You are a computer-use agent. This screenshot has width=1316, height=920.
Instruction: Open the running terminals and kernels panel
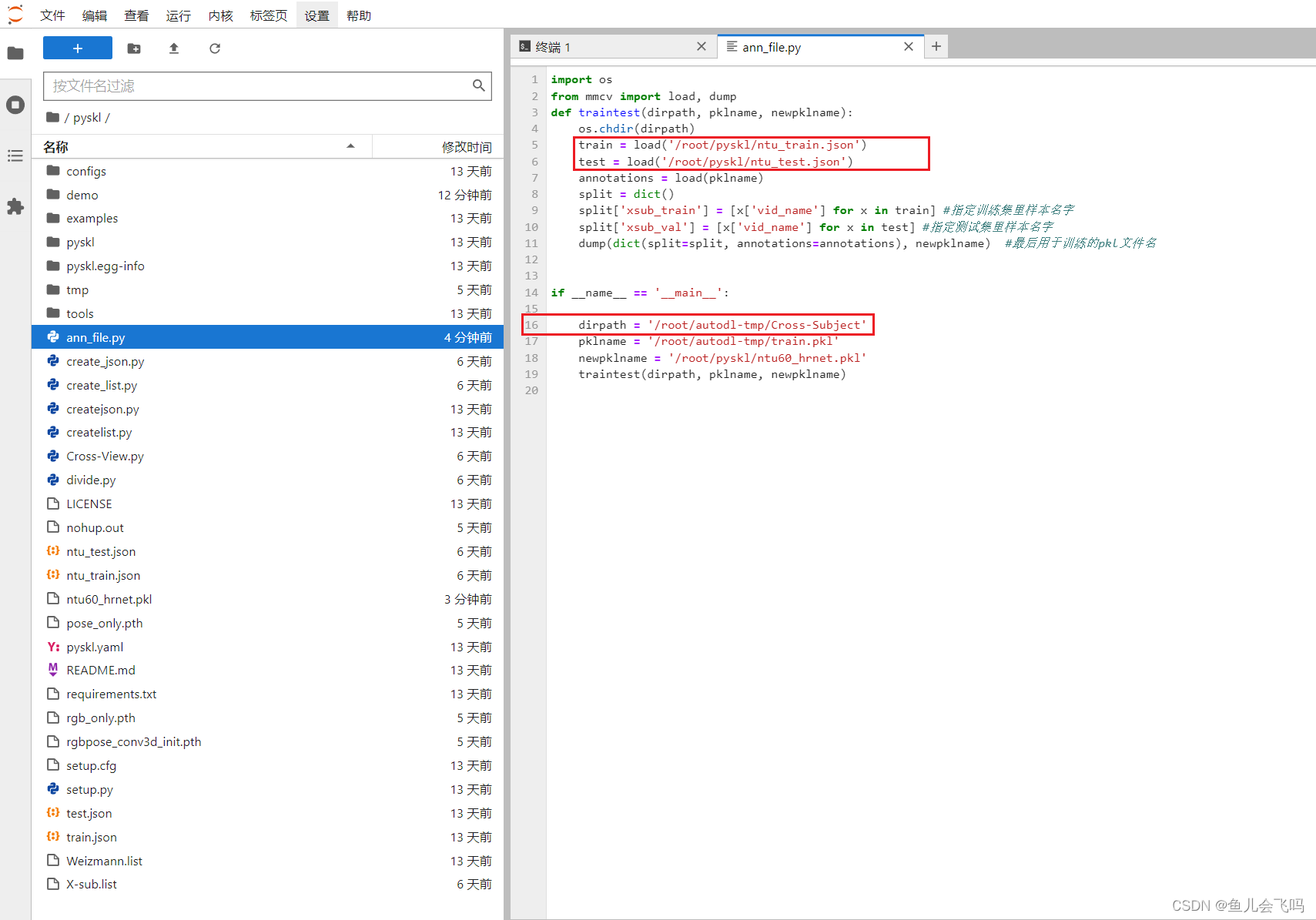[15, 105]
